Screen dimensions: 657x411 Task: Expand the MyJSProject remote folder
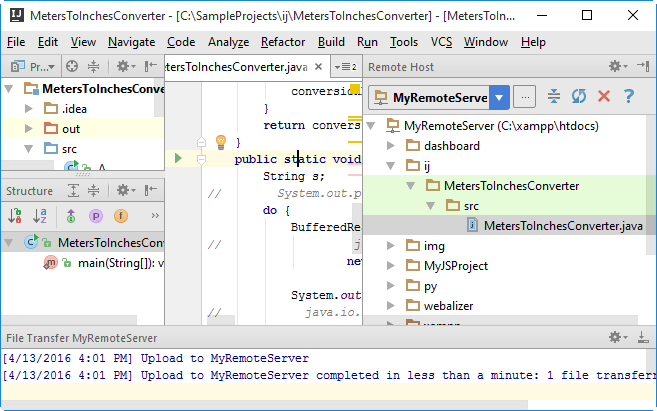(x=391, y=266)
